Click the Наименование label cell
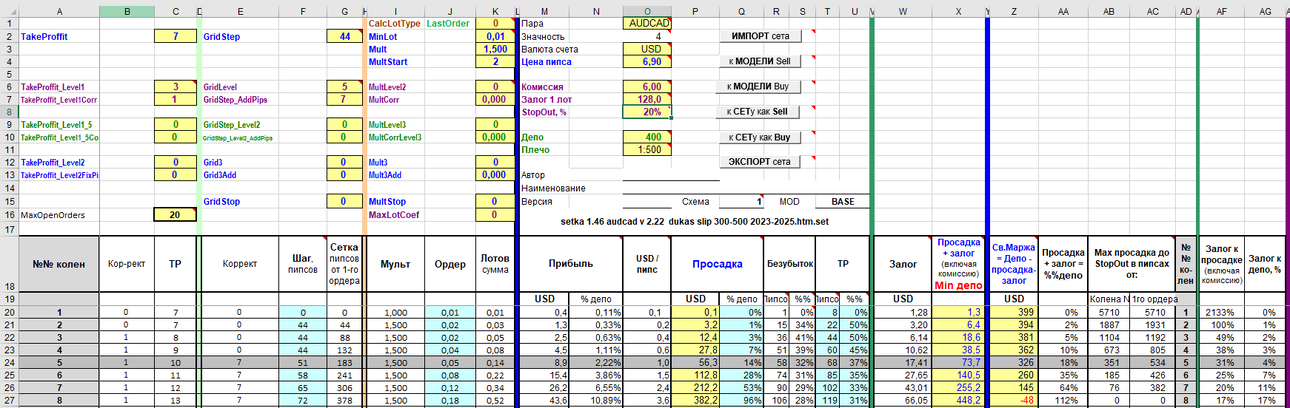1290x408 pixels. (x=553, y=188)
